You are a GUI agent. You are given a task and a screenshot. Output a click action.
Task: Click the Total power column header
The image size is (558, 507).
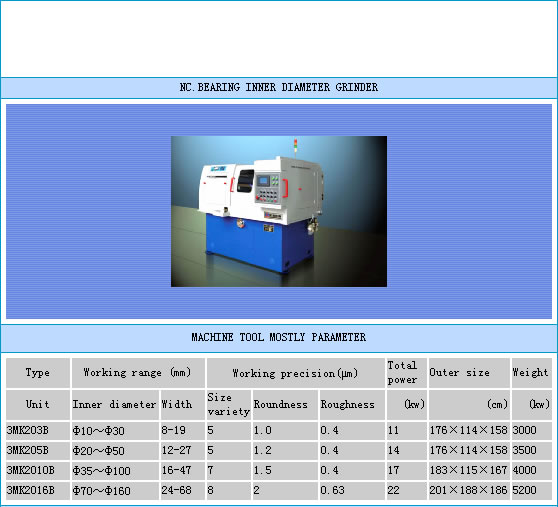[x=406, y=373]
